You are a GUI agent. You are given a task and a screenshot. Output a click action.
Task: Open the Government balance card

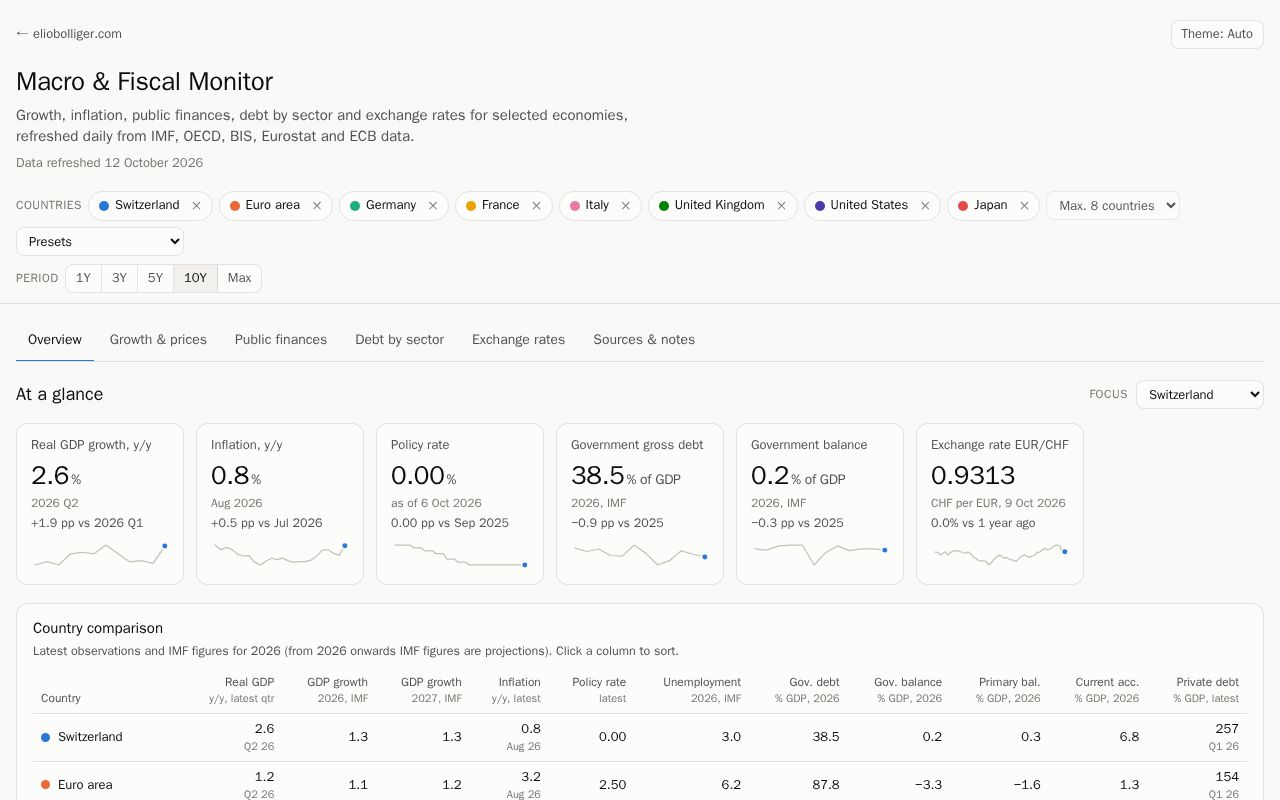(820, 504)
